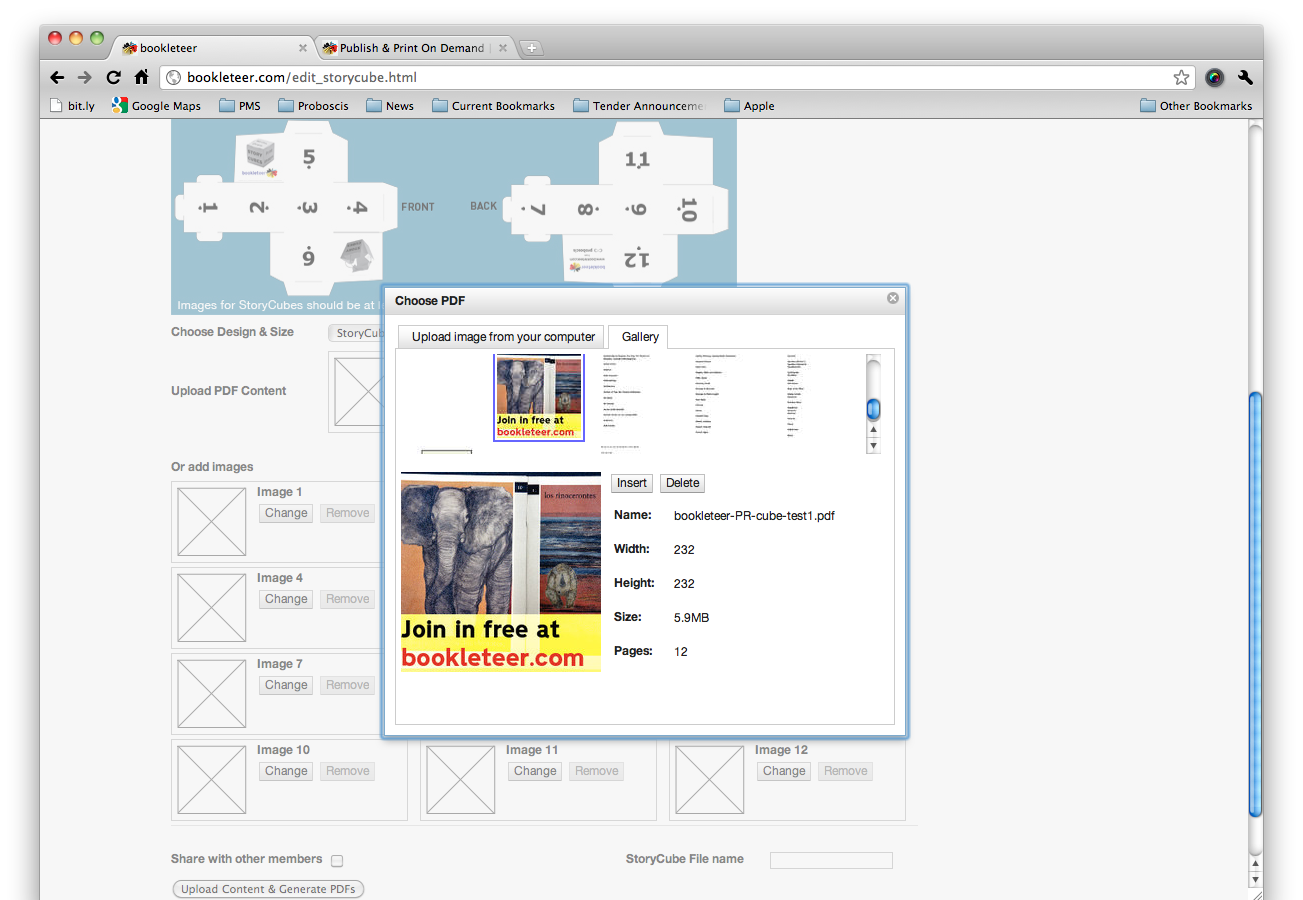Click Change for Image 4
1303x900 pixels.
[x=286, y=599]
